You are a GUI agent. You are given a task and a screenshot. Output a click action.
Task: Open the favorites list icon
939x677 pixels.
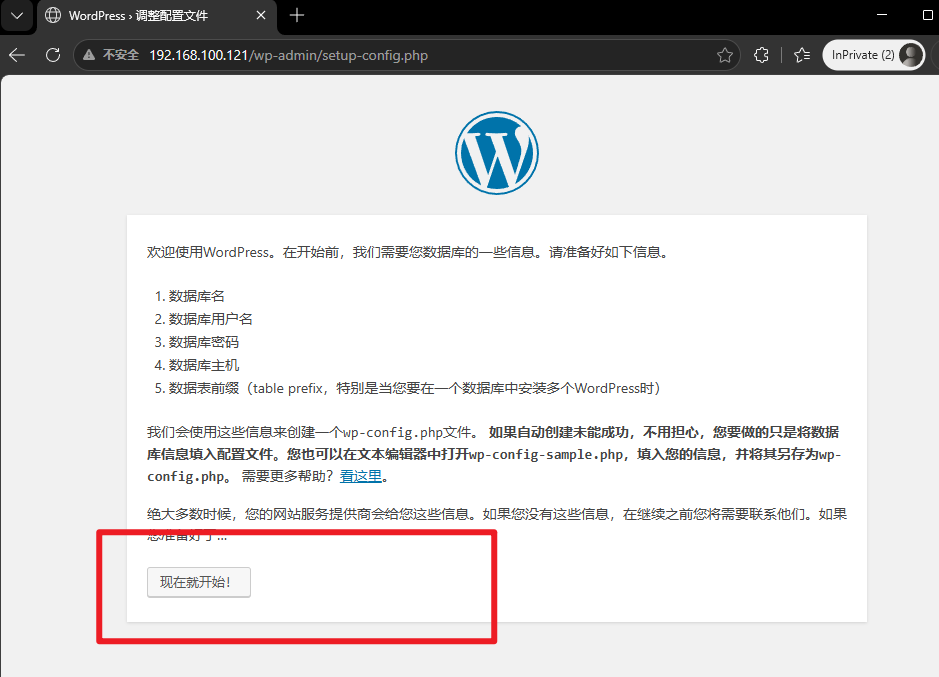[x=802, y=55]
